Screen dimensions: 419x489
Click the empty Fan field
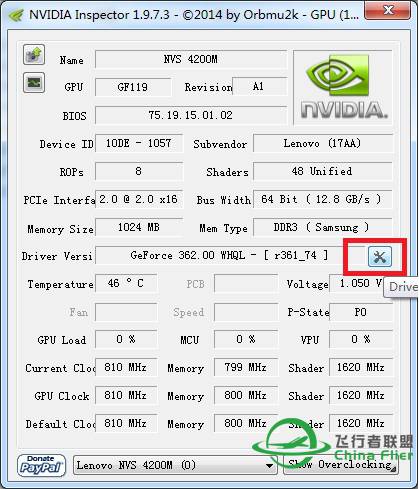126,312
